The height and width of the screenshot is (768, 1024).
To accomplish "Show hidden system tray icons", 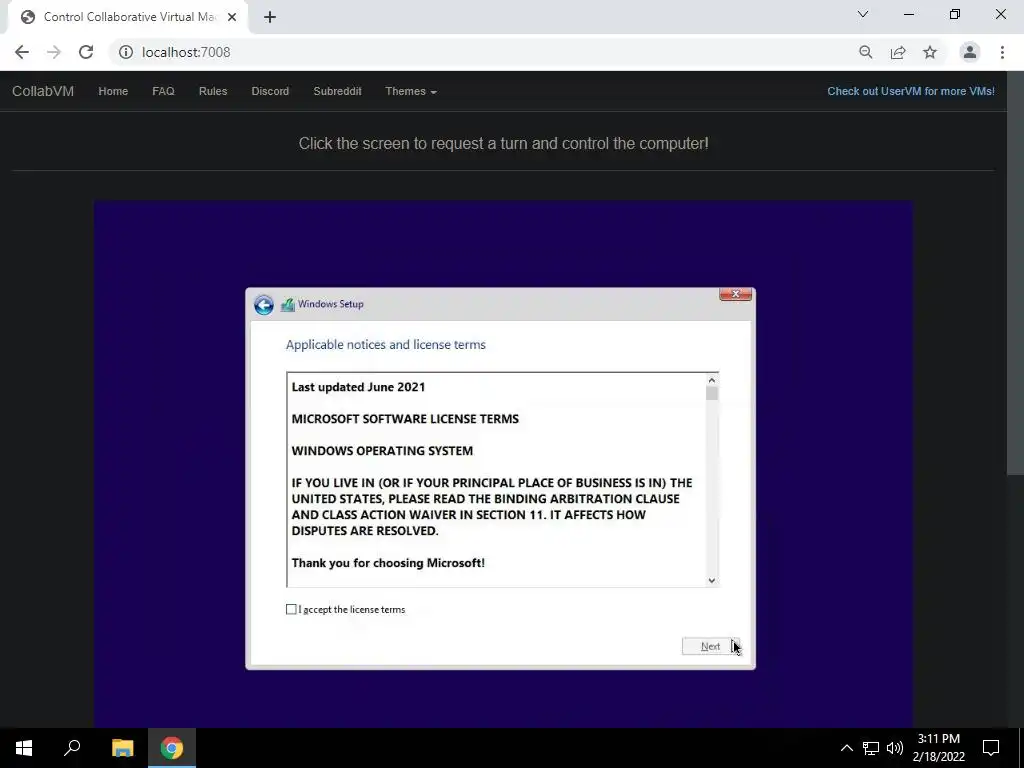I will click(846, 748).
